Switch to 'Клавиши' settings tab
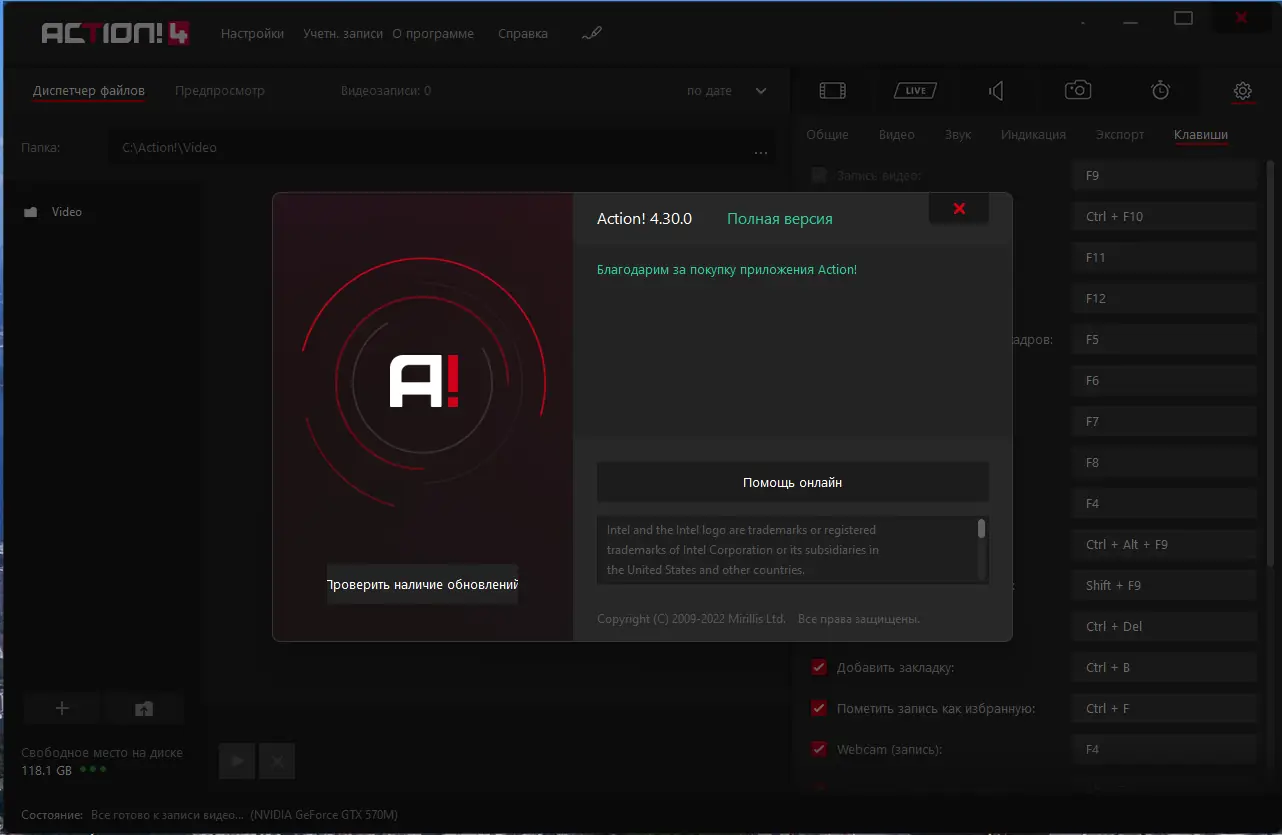 [1201, 134]
